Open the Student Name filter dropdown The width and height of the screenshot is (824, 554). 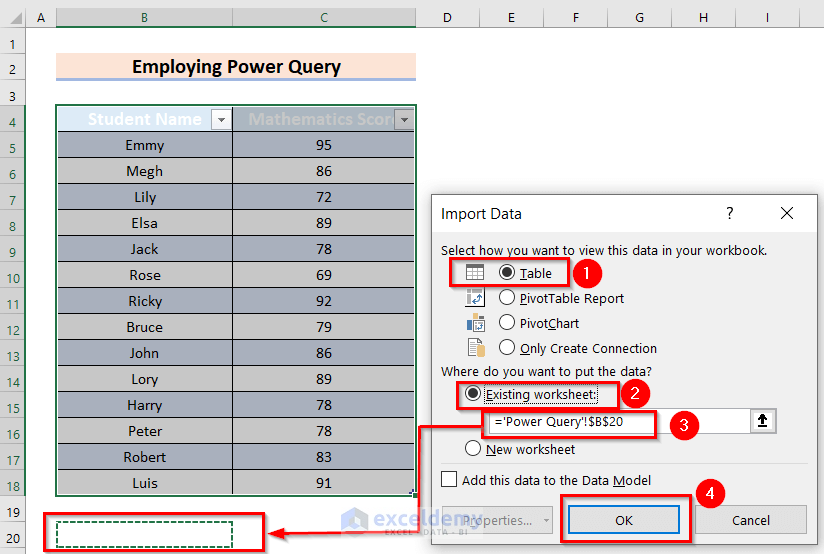[x=221, y=120]
